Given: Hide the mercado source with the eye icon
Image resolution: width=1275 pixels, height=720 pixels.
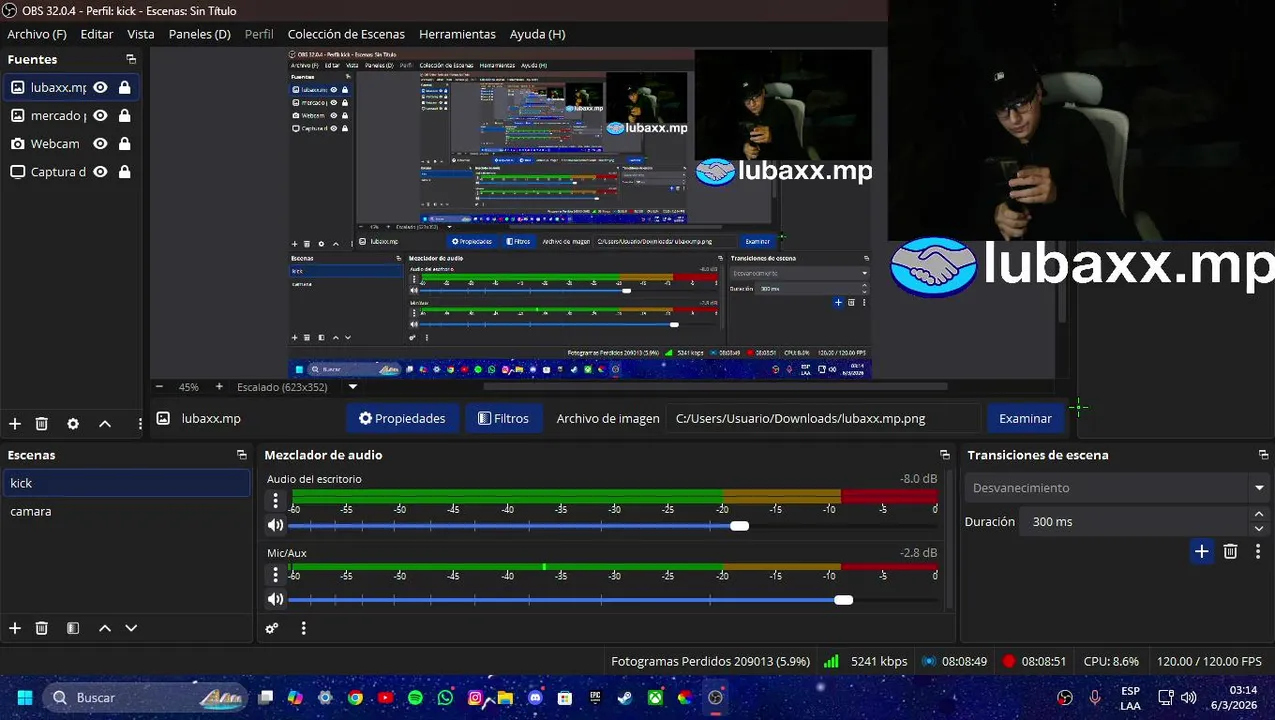Looking at the screenshot, I should (100, 116).
